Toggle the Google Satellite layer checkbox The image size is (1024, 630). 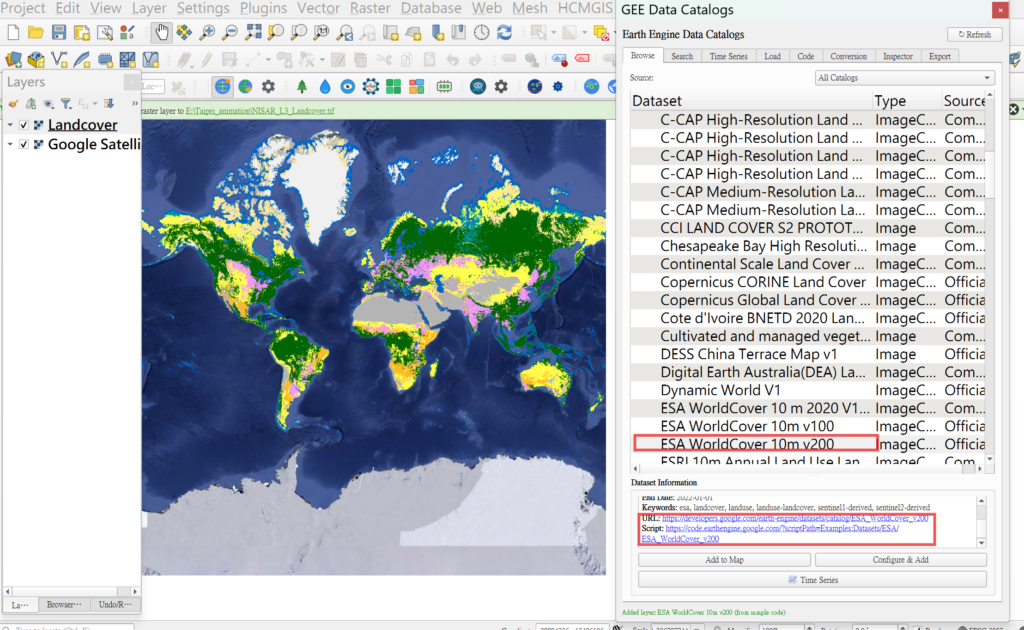(x=24, y=145)
